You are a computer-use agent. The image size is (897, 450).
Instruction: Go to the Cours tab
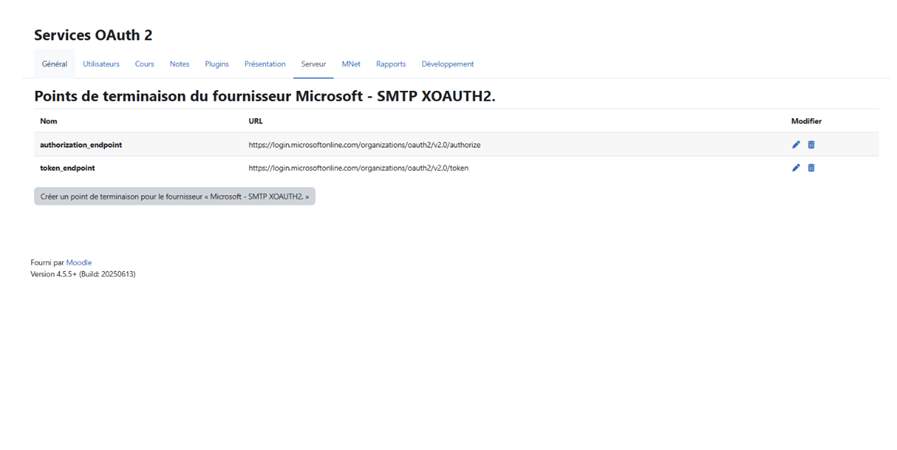pyautogui.click(x=144, y=64)
